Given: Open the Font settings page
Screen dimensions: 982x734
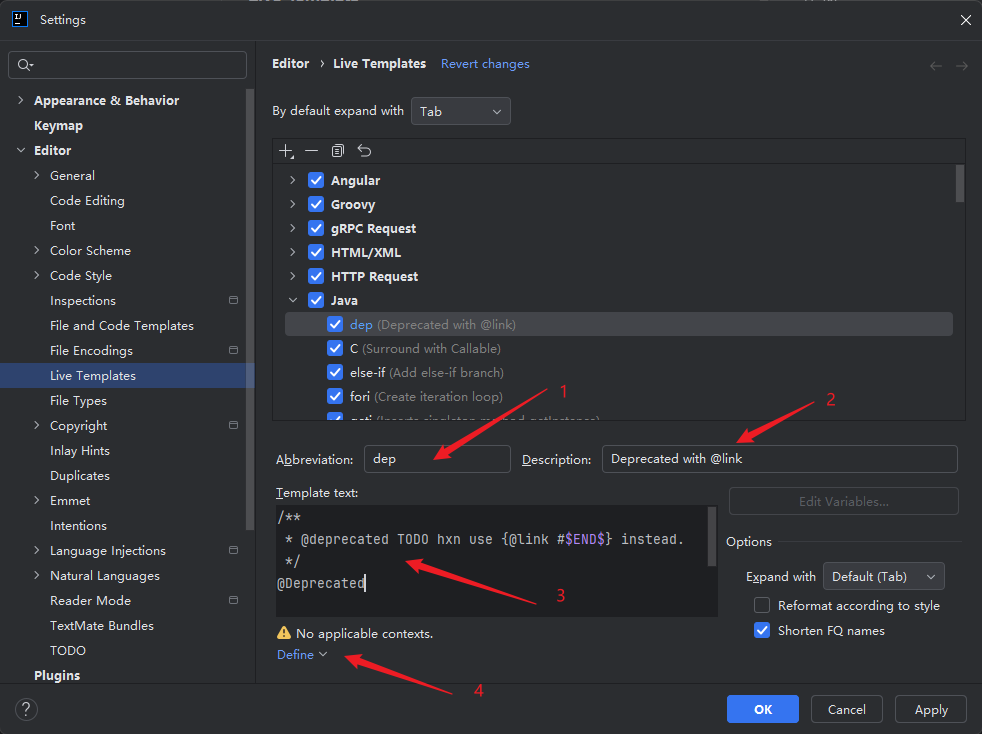Looking at the screenshot, I should click(63, 225).
